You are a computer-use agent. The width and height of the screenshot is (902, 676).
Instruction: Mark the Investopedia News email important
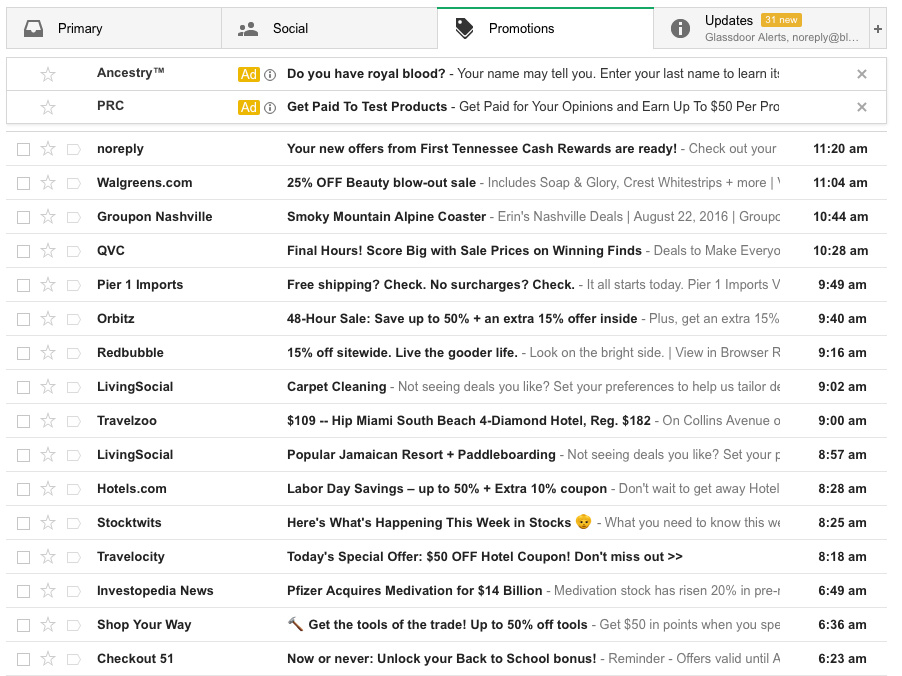(74, 591)
